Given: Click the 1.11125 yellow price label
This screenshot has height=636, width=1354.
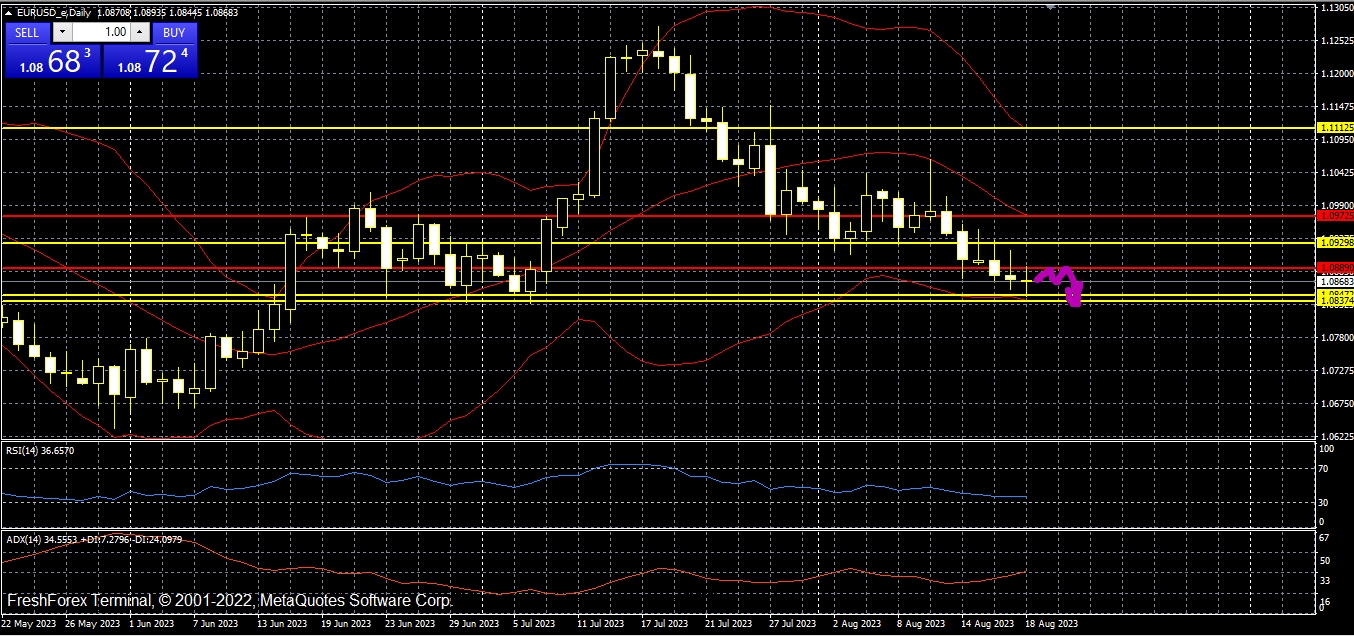Looking at the screenshot, I should pyautogui.click(x=1336, y=128).
